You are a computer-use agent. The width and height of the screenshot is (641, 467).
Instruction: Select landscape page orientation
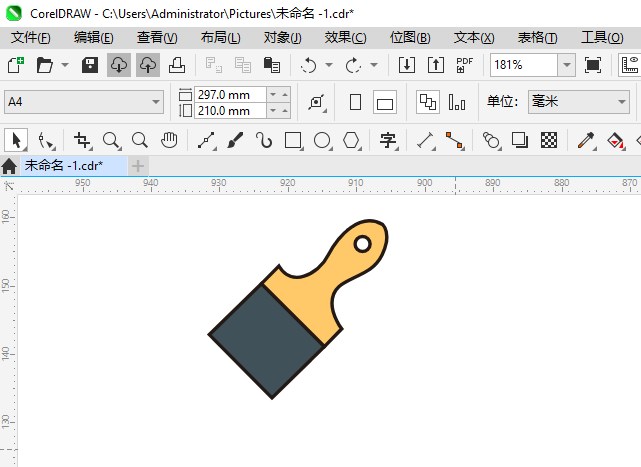pos(385,102)
